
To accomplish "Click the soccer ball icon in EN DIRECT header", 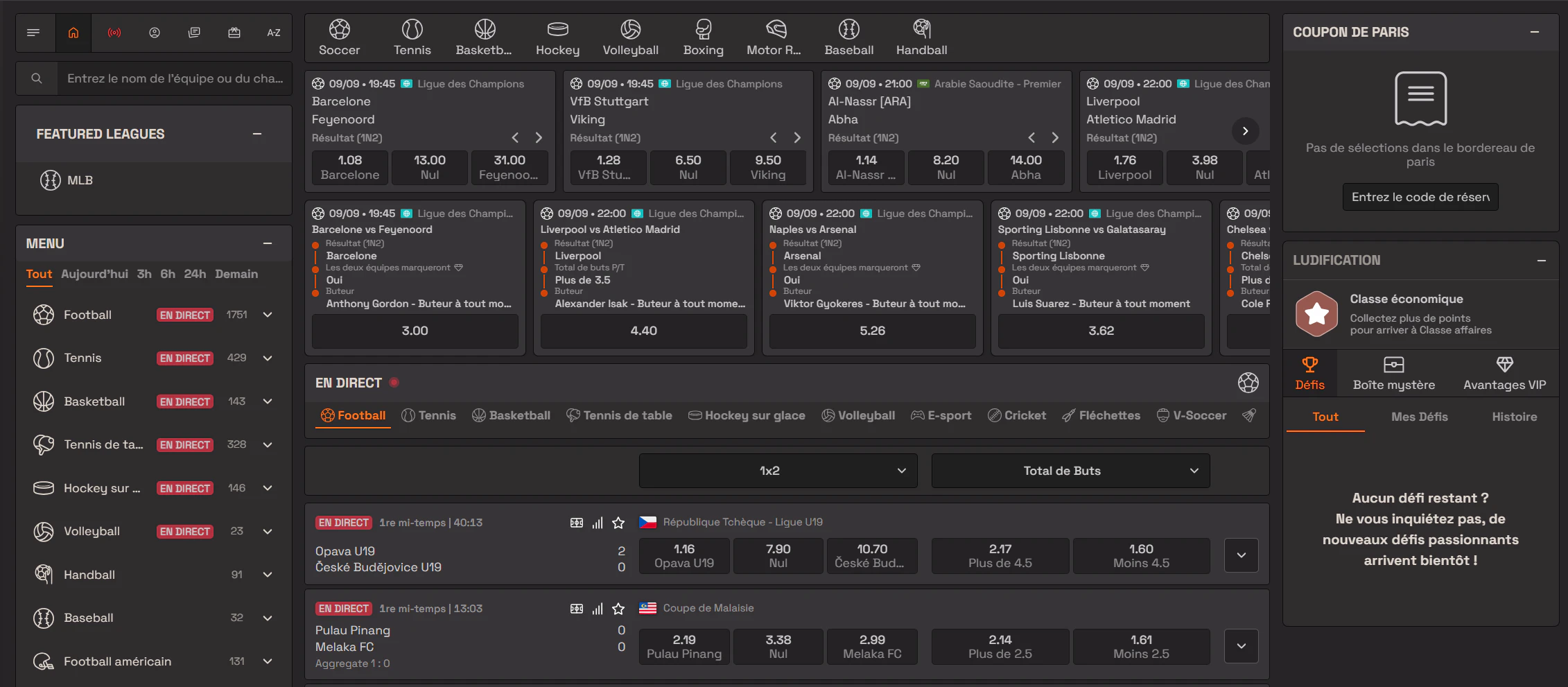I will click(x=1248, y=383).
